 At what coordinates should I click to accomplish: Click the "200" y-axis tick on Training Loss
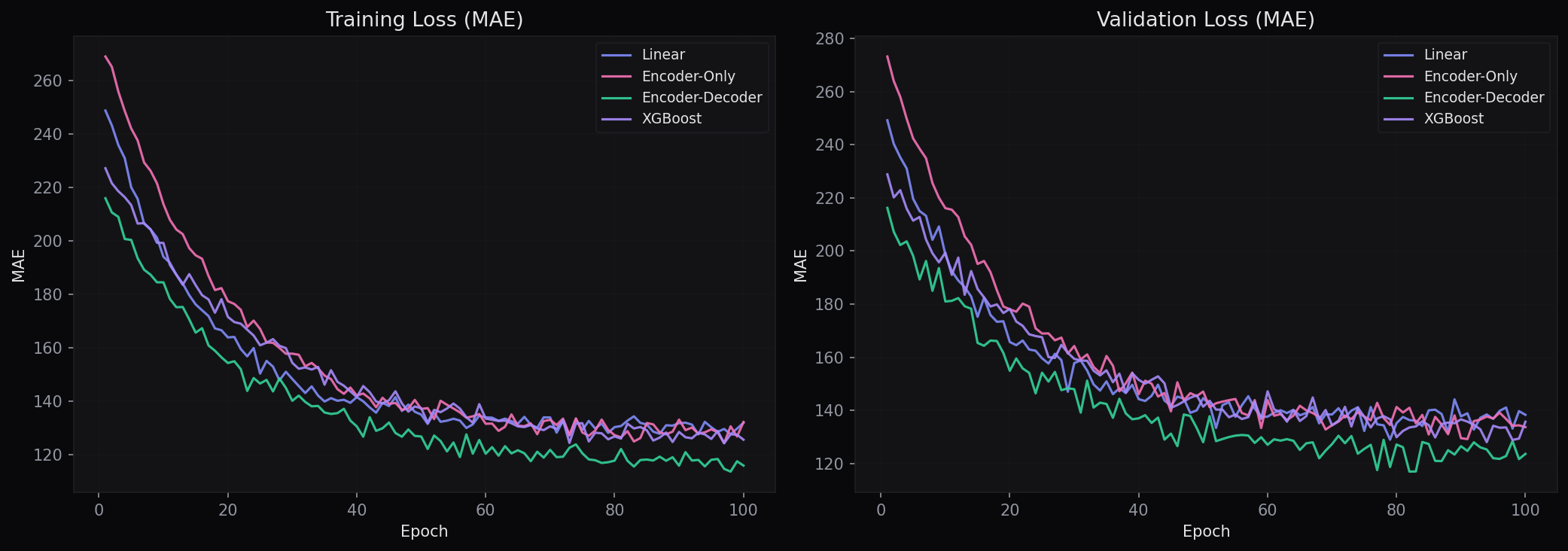coord(48,242)
